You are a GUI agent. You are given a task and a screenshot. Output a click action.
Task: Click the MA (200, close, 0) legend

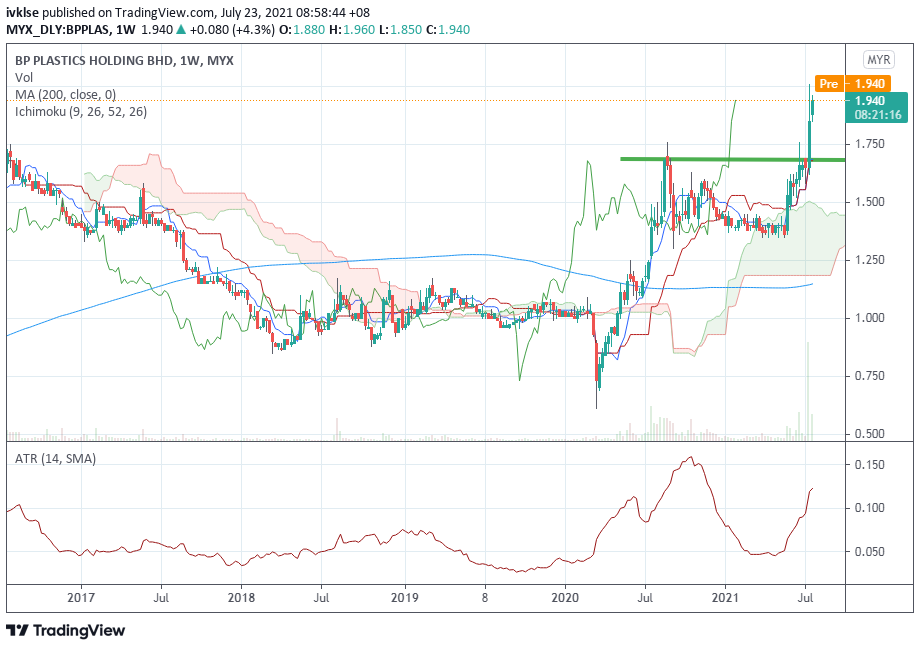point(65,94)
